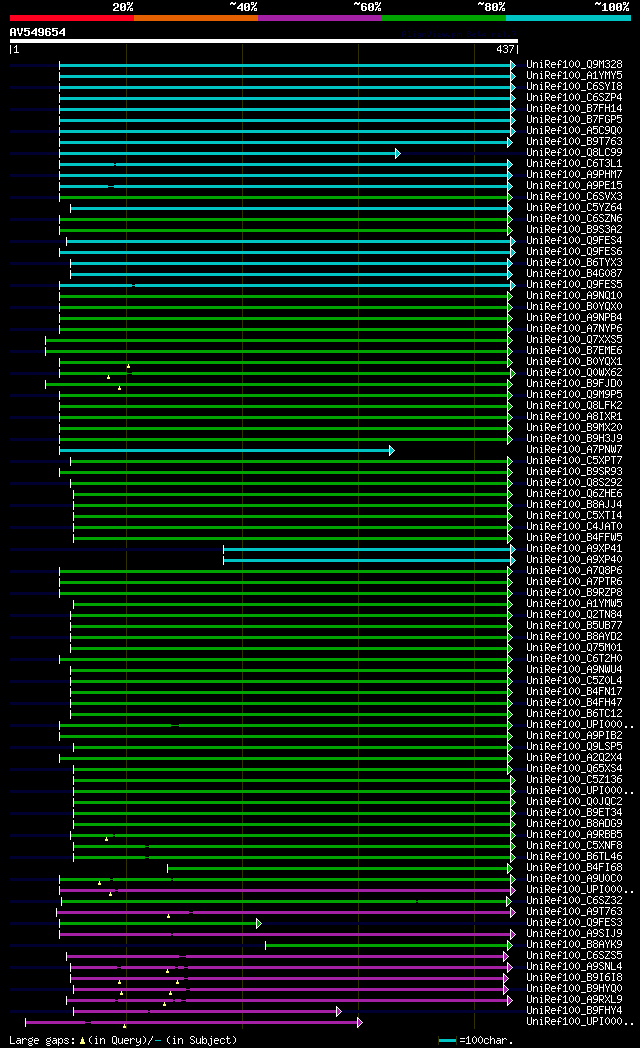Click the UniRef100_C6T2H0 label
The height and width of the screenshot is (1048, 640).
pos(574,659)
